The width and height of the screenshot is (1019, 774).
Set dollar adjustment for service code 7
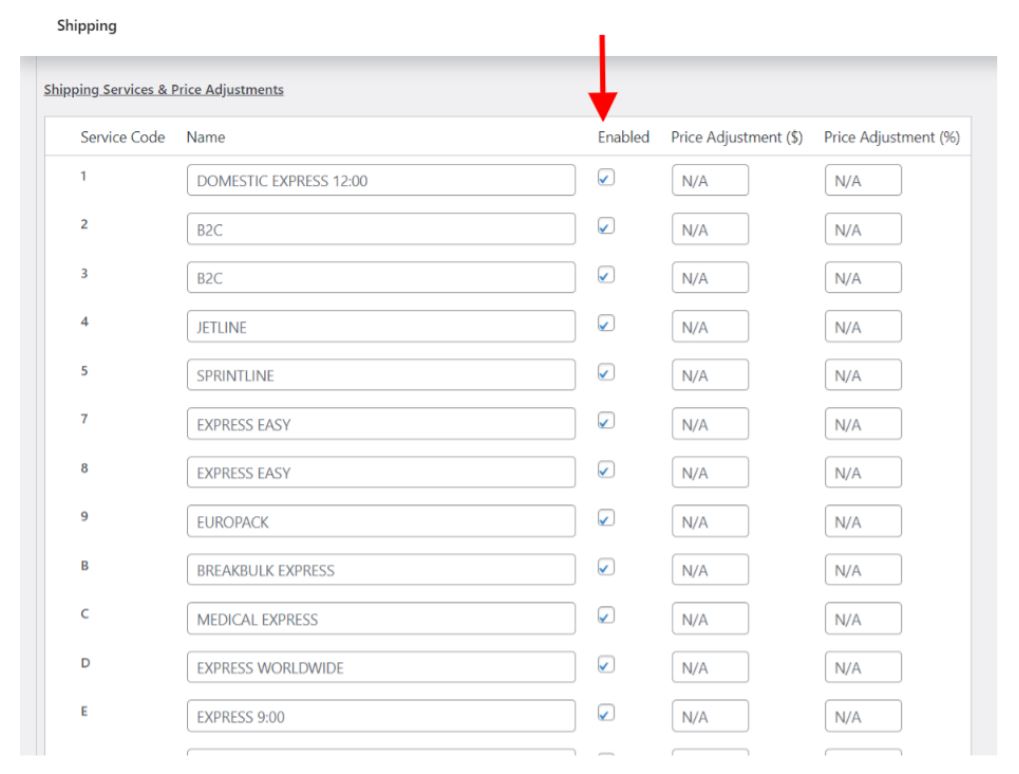(x=710, y=424)
